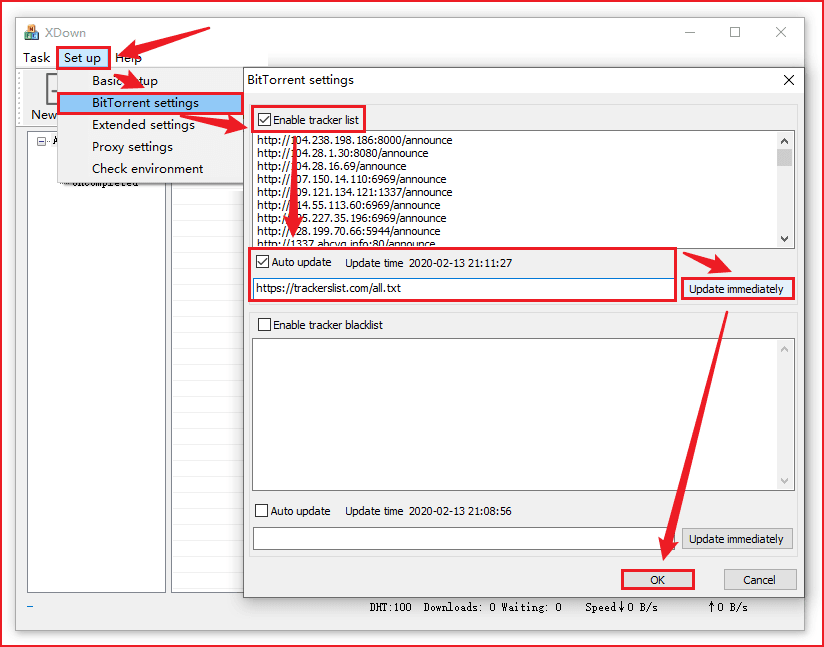Maximize the XDown window
The image size is (824, 647).
735,32
